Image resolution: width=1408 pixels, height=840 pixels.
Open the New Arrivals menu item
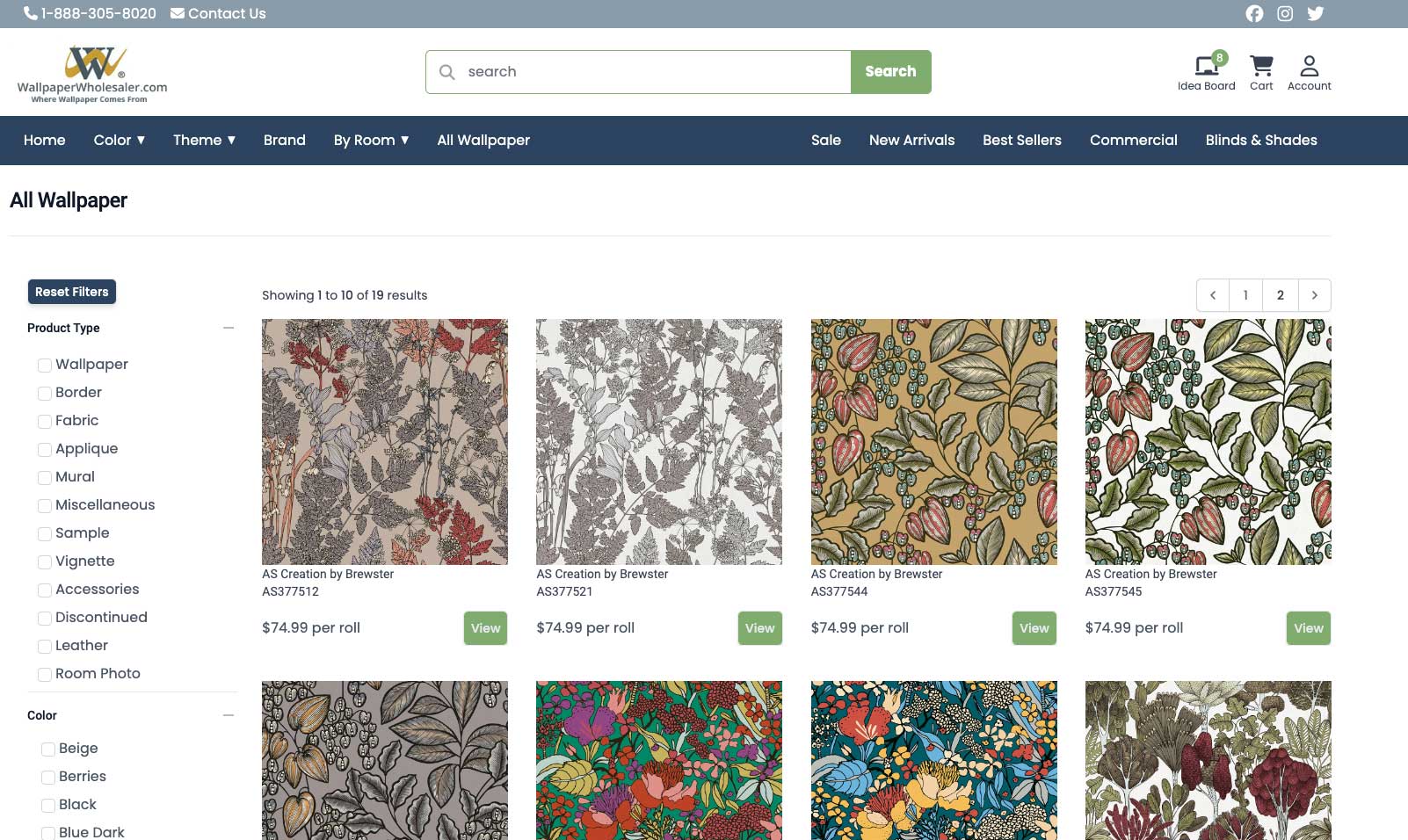point(911,141)
